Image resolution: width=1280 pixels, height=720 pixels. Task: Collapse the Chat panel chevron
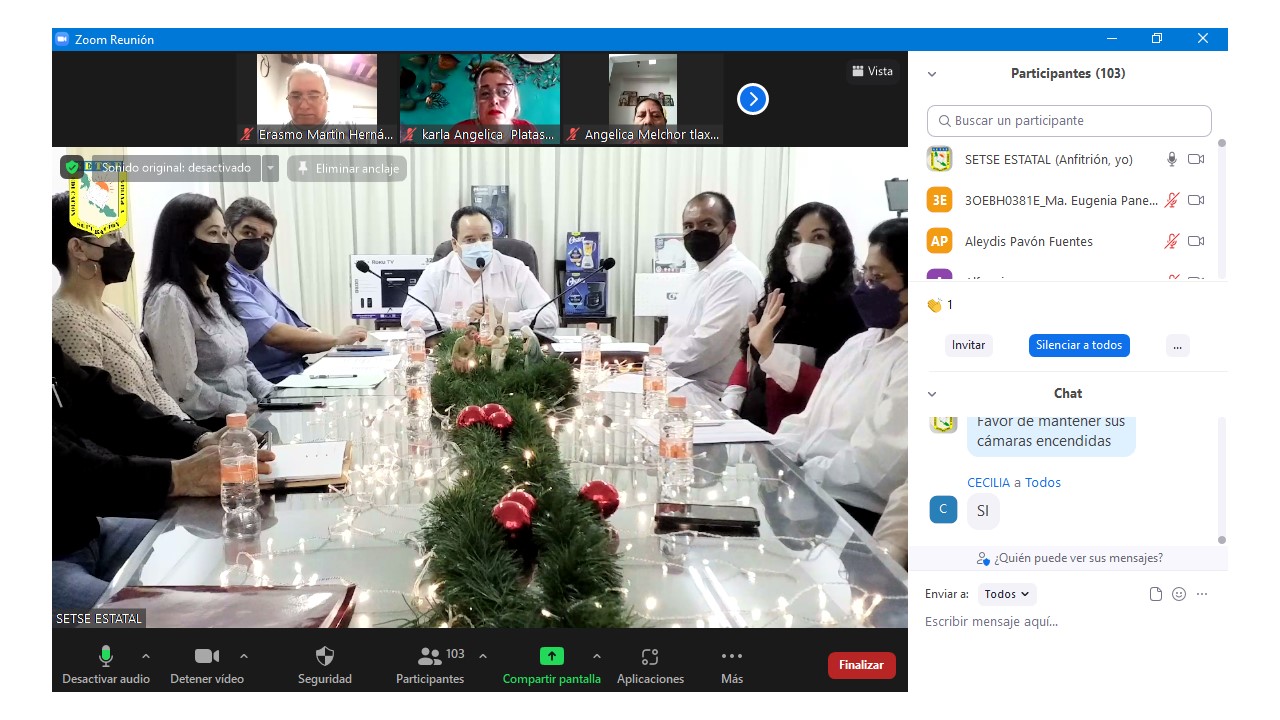click(932, 394)
